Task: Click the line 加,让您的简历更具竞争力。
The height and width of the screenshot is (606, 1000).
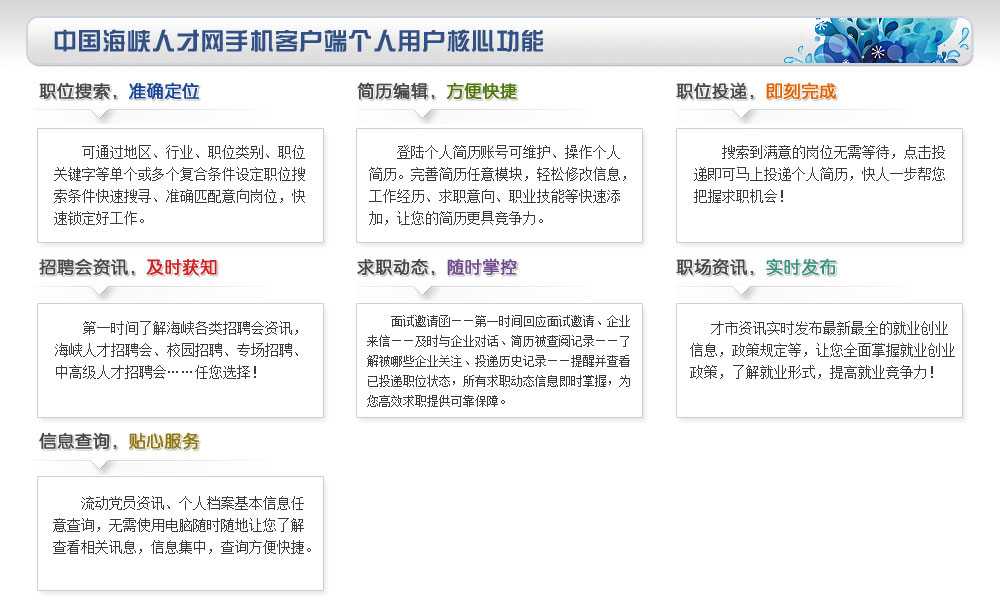Action: click(x=457, y=219)
